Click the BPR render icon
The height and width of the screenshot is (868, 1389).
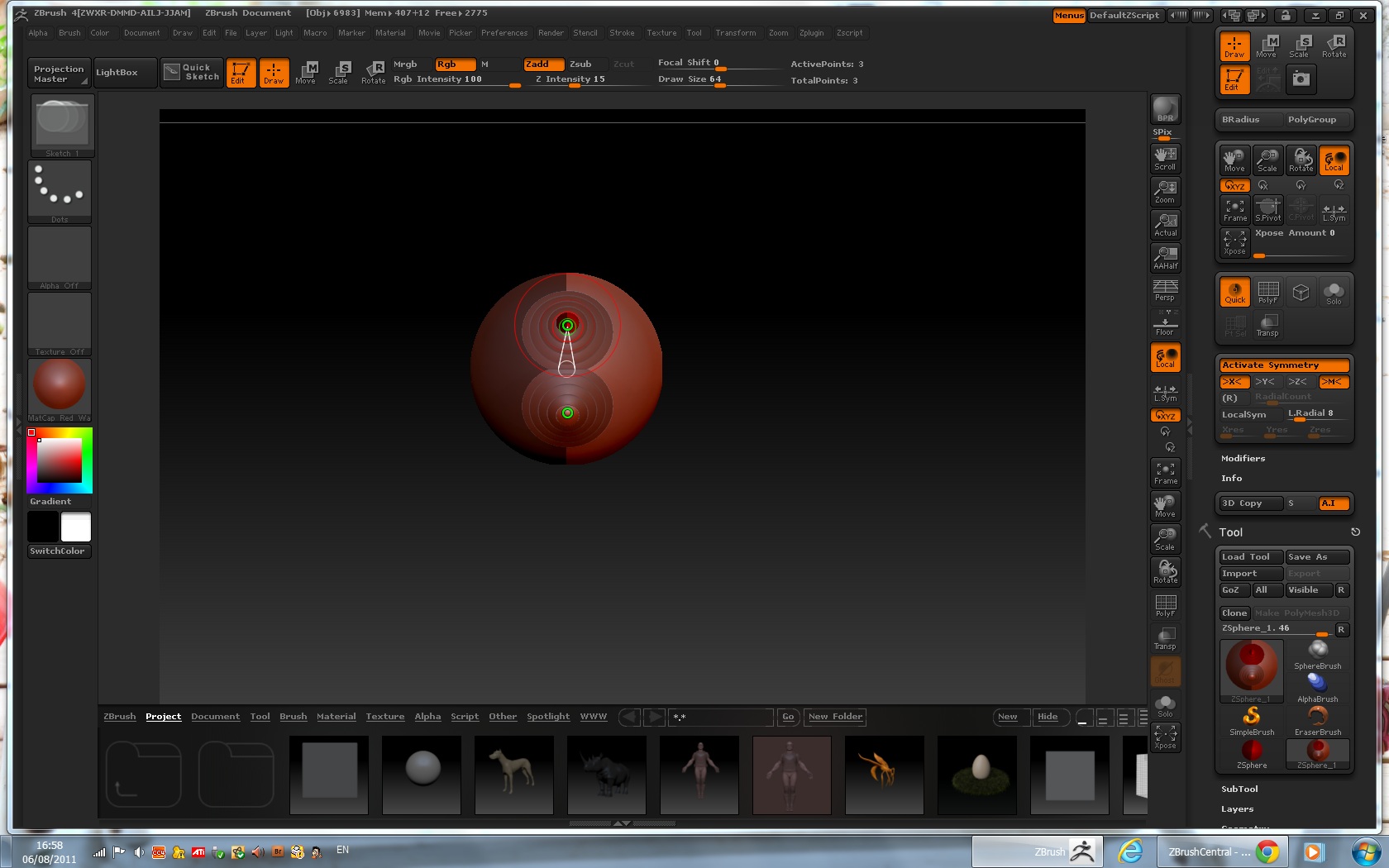1165,109
